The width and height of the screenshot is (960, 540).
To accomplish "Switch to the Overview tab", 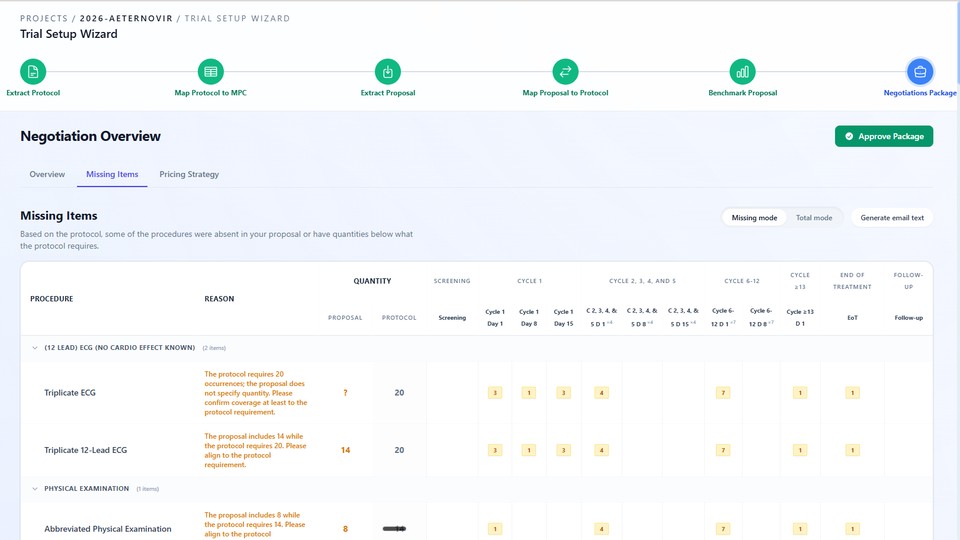I will click(x=47, y=174).
